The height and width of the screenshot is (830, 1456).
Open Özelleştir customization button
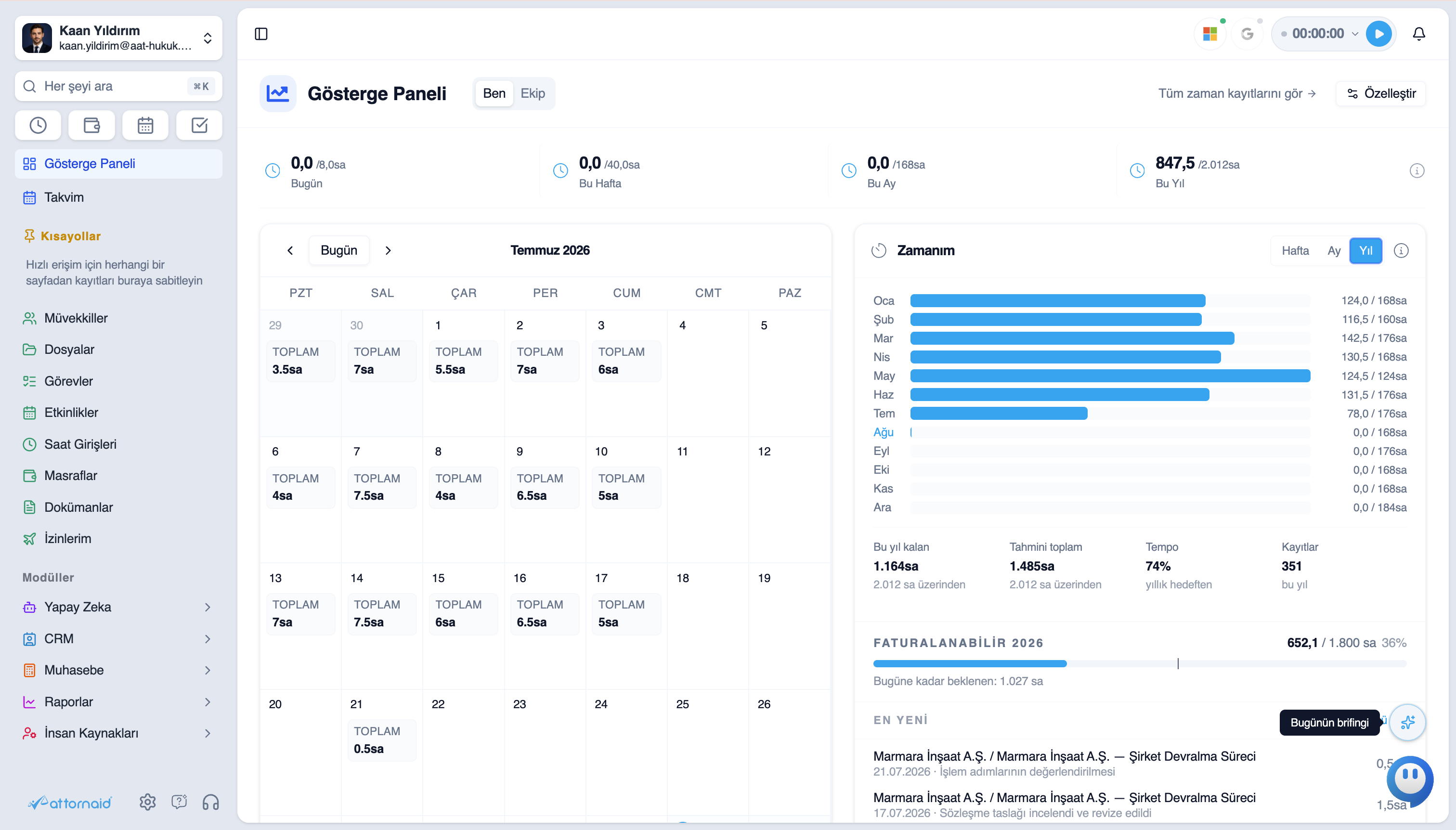[1380, 93]
